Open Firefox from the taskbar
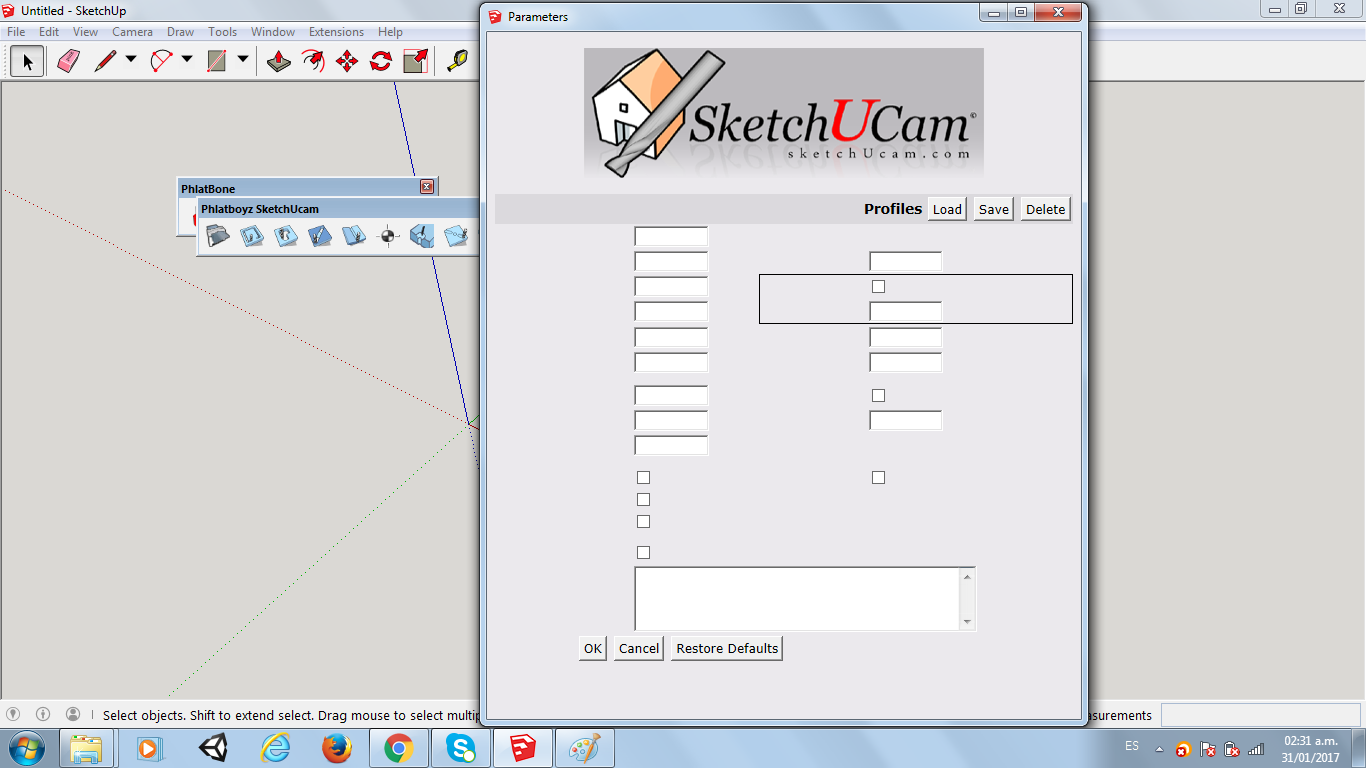The width and height of the screenshot is (1366, 768). (337, 747)
